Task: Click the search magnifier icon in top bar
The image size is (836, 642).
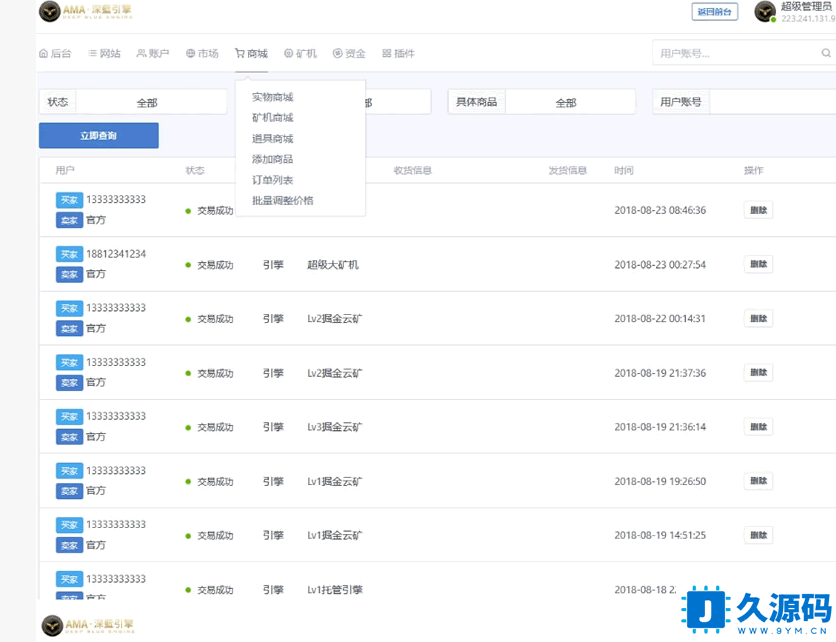Action: coord(825,54)
